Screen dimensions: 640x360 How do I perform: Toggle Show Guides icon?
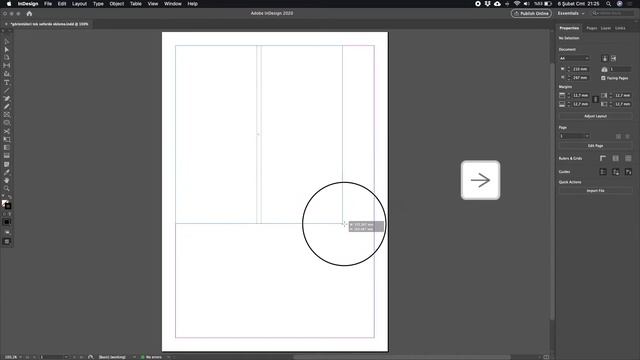click(x=603, y=172)
